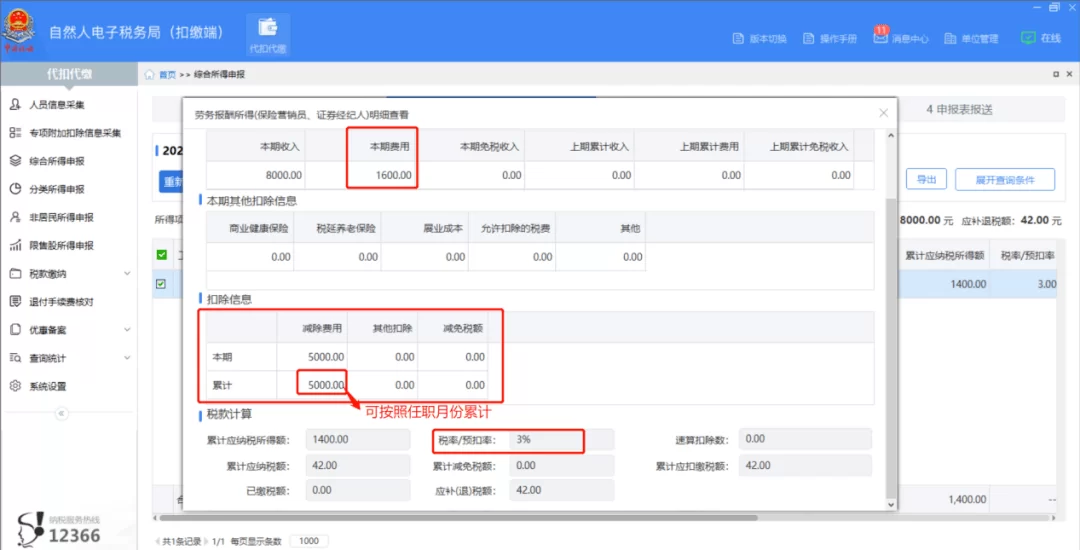Open the 操作手册 manual icon
The image size is (1080, 550).
pos(809,39)
